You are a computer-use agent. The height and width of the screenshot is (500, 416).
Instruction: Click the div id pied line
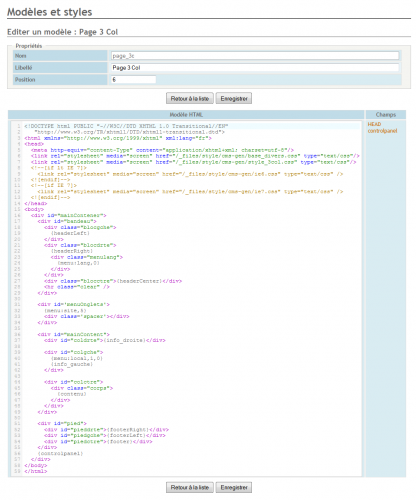pos(62,424)
